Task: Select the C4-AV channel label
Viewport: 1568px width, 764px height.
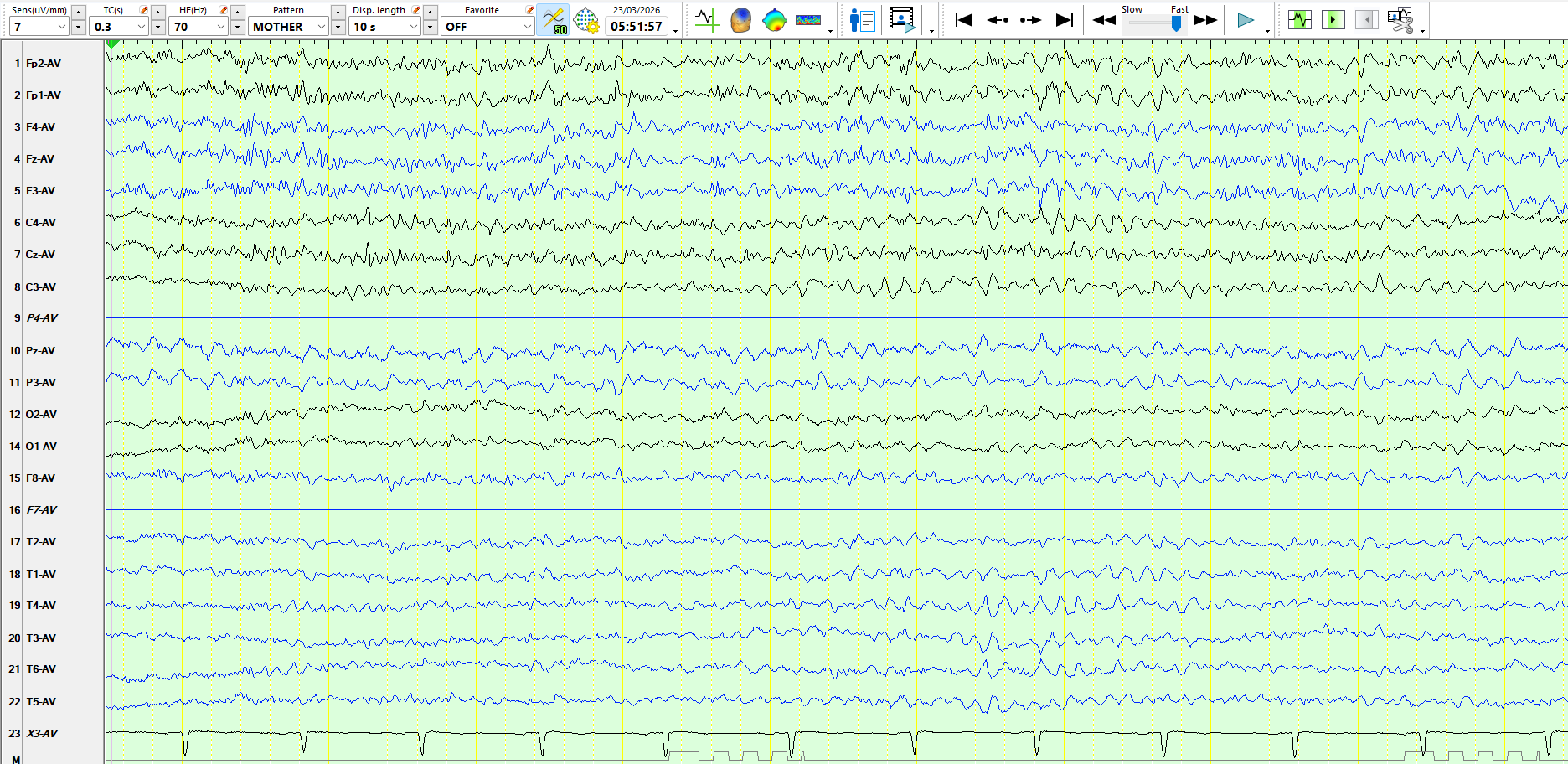Action: pos(41,223)
